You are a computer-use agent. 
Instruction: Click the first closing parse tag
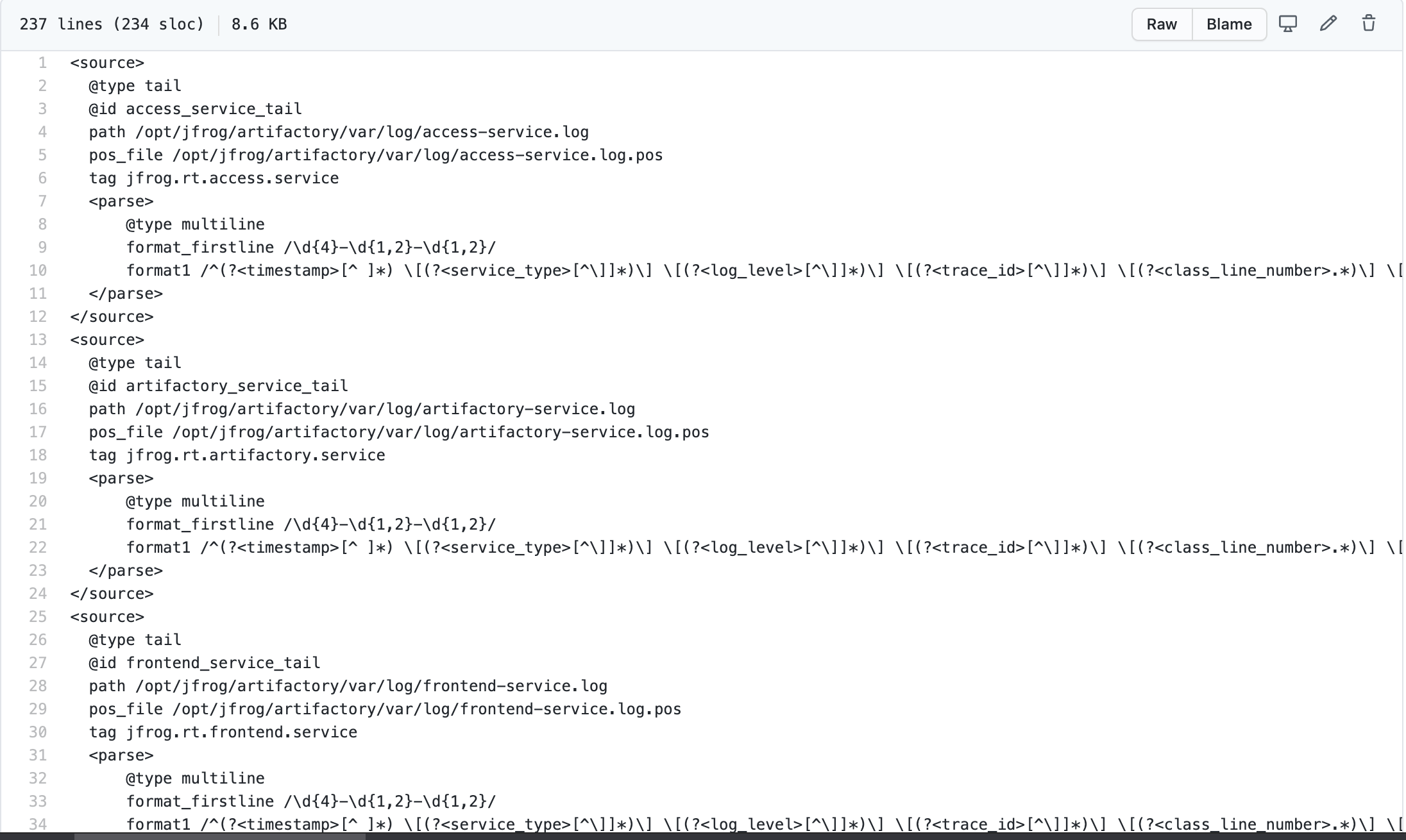[x=126, y=294]
